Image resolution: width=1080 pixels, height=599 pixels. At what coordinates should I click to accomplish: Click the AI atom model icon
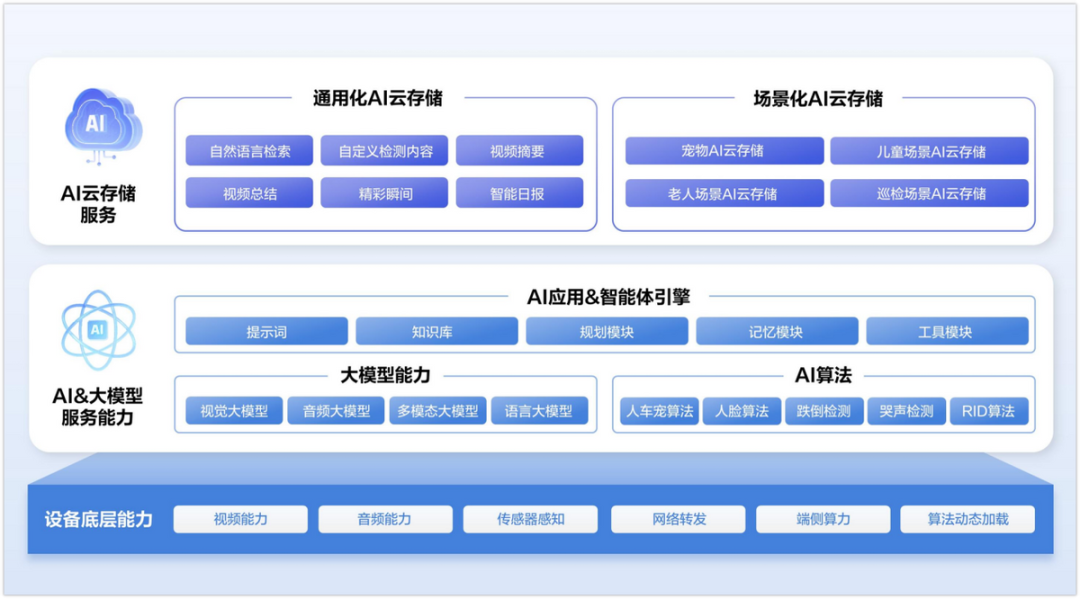point(97,329)
